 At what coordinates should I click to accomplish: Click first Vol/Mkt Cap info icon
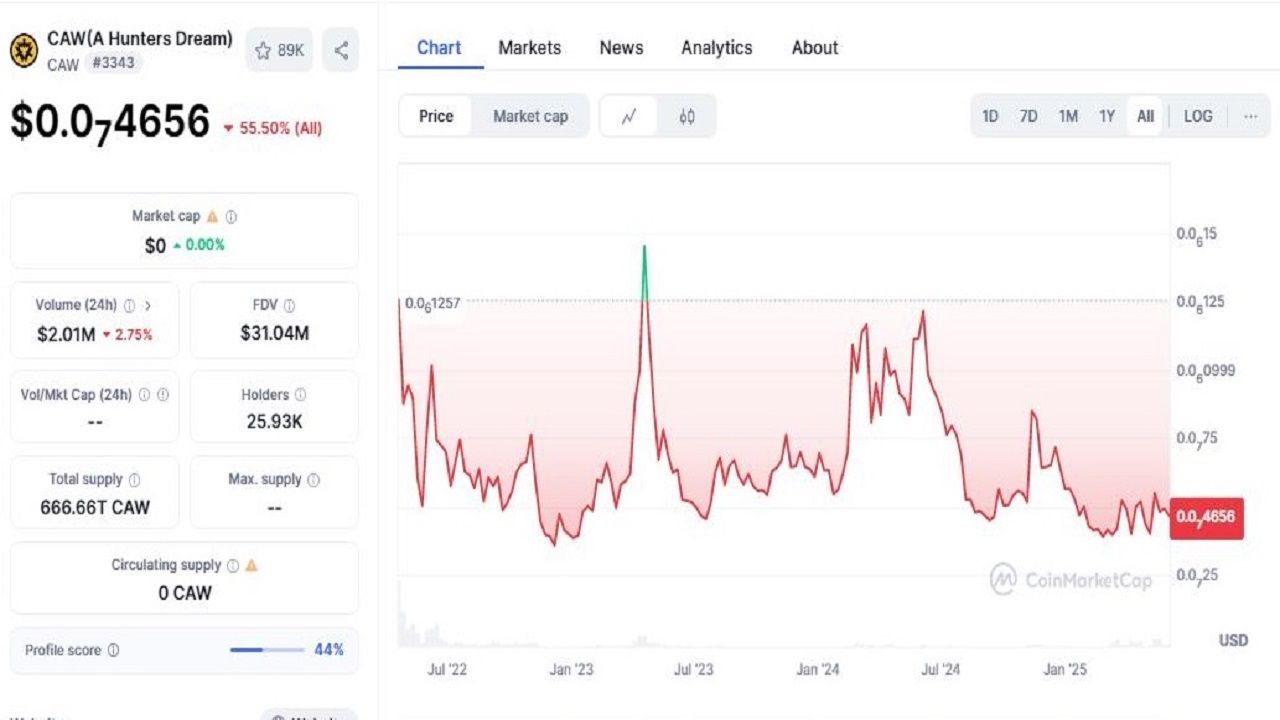click(x=145, y=395)
